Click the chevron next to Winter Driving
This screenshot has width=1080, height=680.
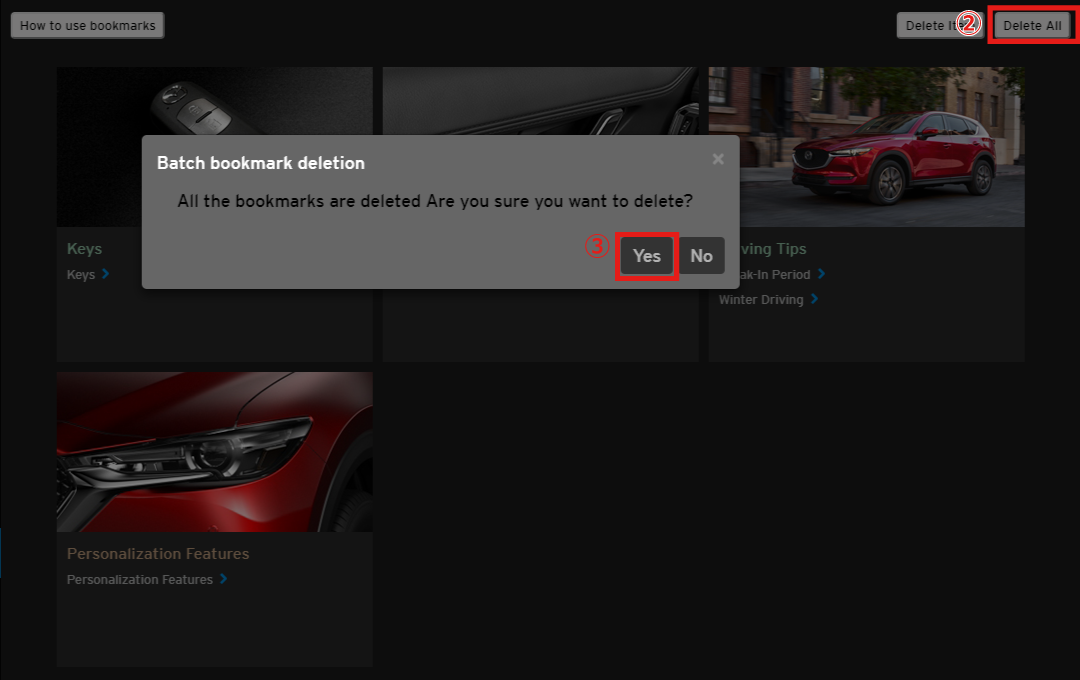point(815,299)
